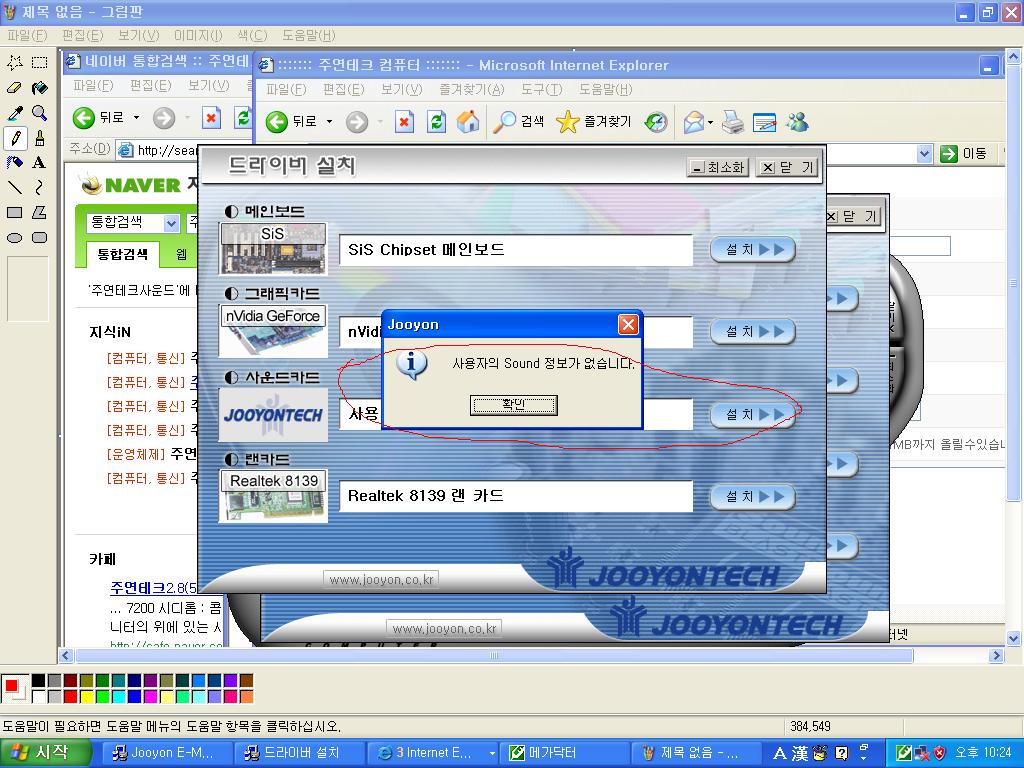Image resolution: width=1024 pixels, height=768 pixels.
Task: Open the [운영체제] 주연 link on Naver
Action: coord(152,454)
